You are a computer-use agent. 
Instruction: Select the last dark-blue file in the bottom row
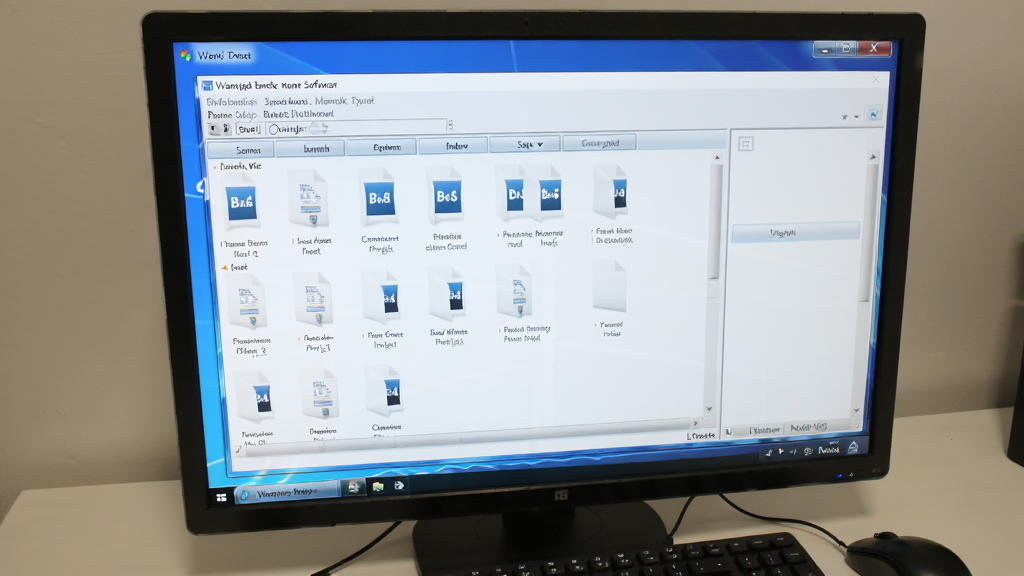[385, 391]
